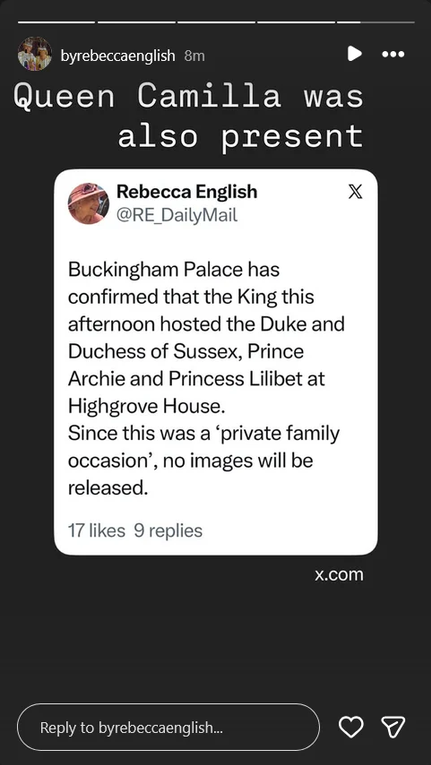Open the x.com link below the card
The width and height of the screenshot is (431, 765).
tap(339, 574)
